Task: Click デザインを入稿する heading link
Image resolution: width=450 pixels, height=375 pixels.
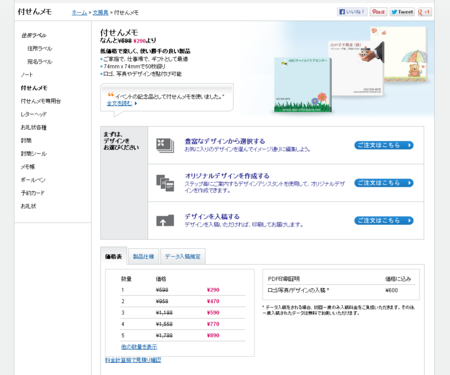Action: pyautogui.click(x=212, y=216)
